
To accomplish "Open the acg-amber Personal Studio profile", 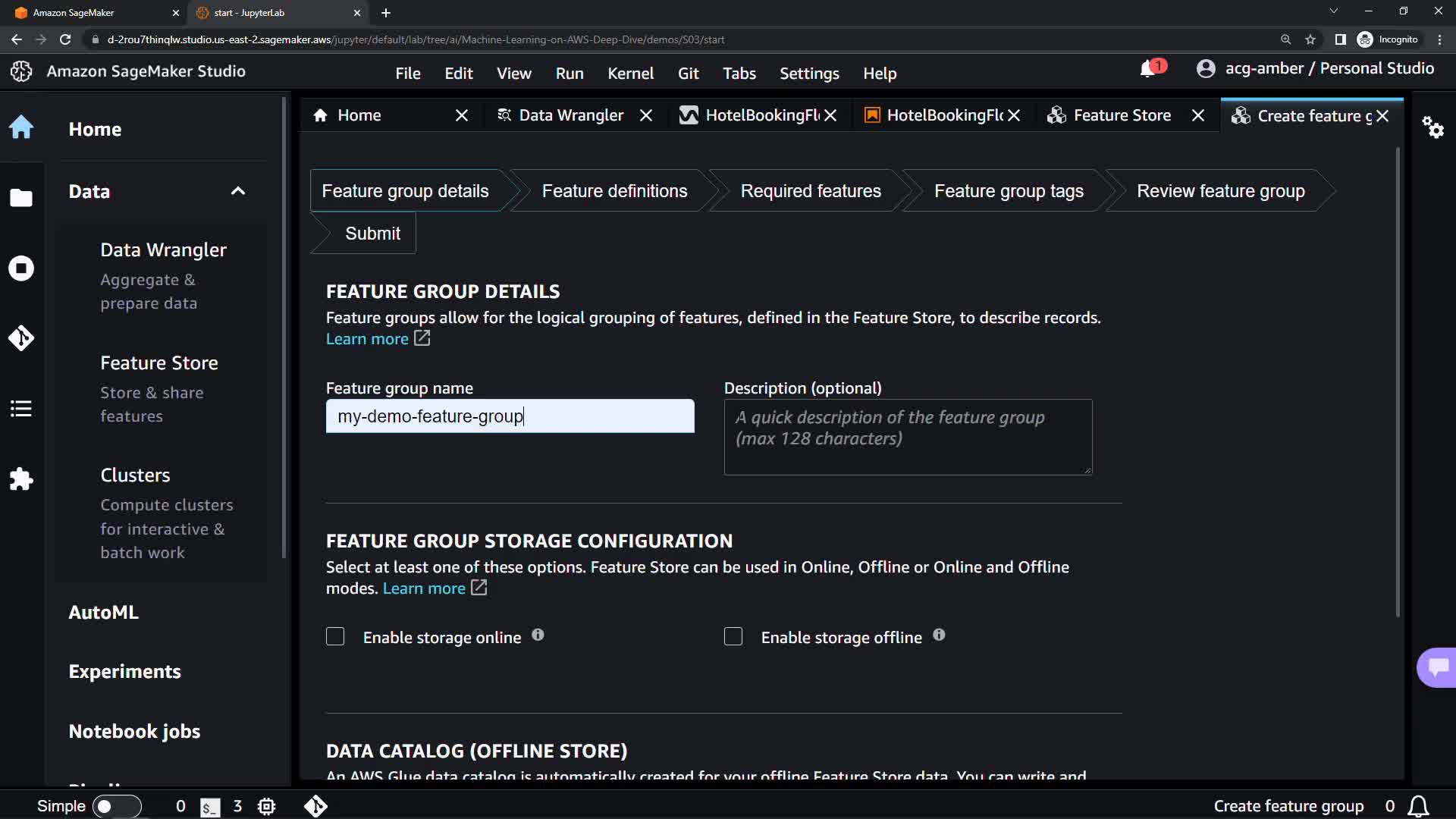I will click(1315, 68).
